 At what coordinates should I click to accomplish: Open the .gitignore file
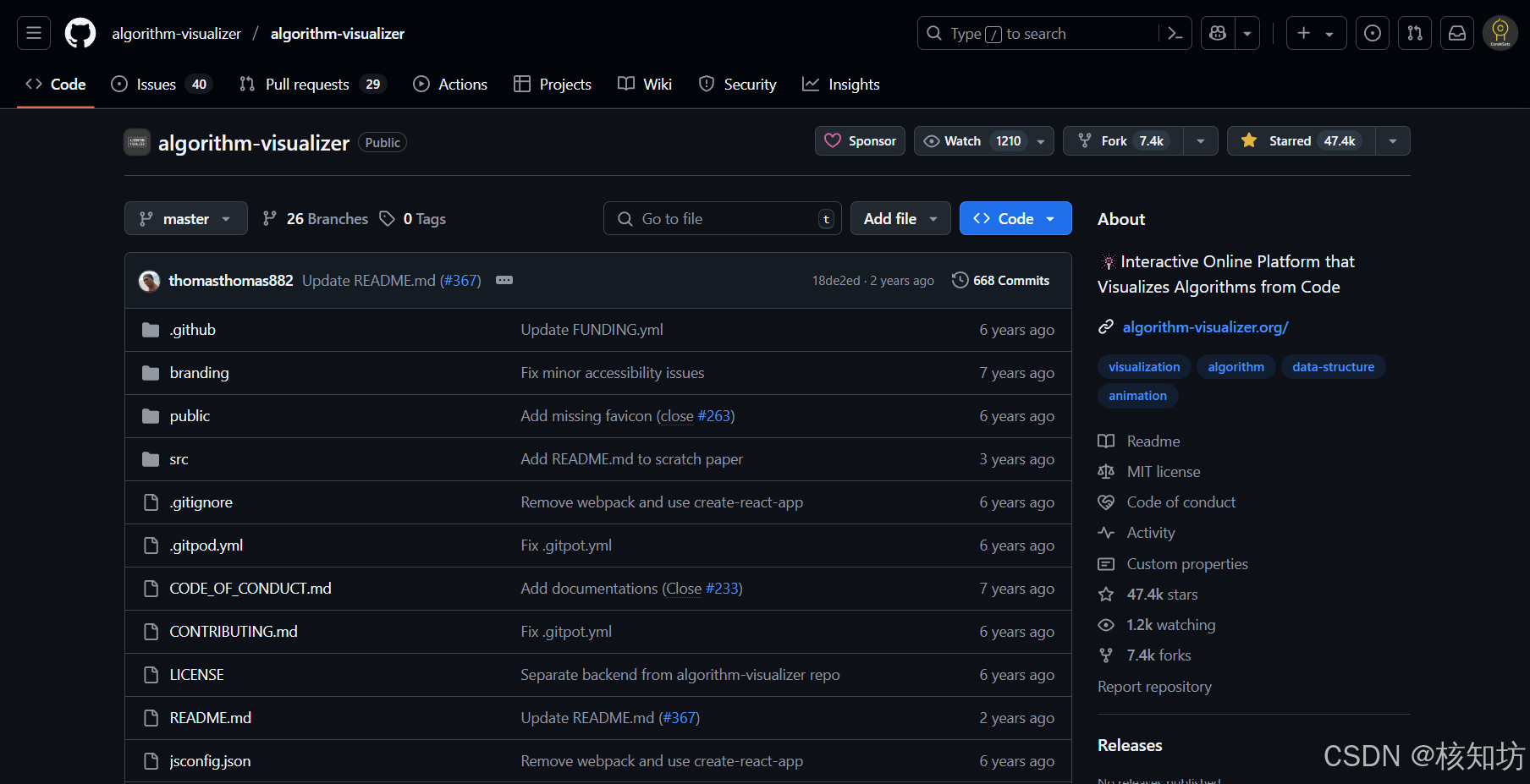click(x=201, y=502)
